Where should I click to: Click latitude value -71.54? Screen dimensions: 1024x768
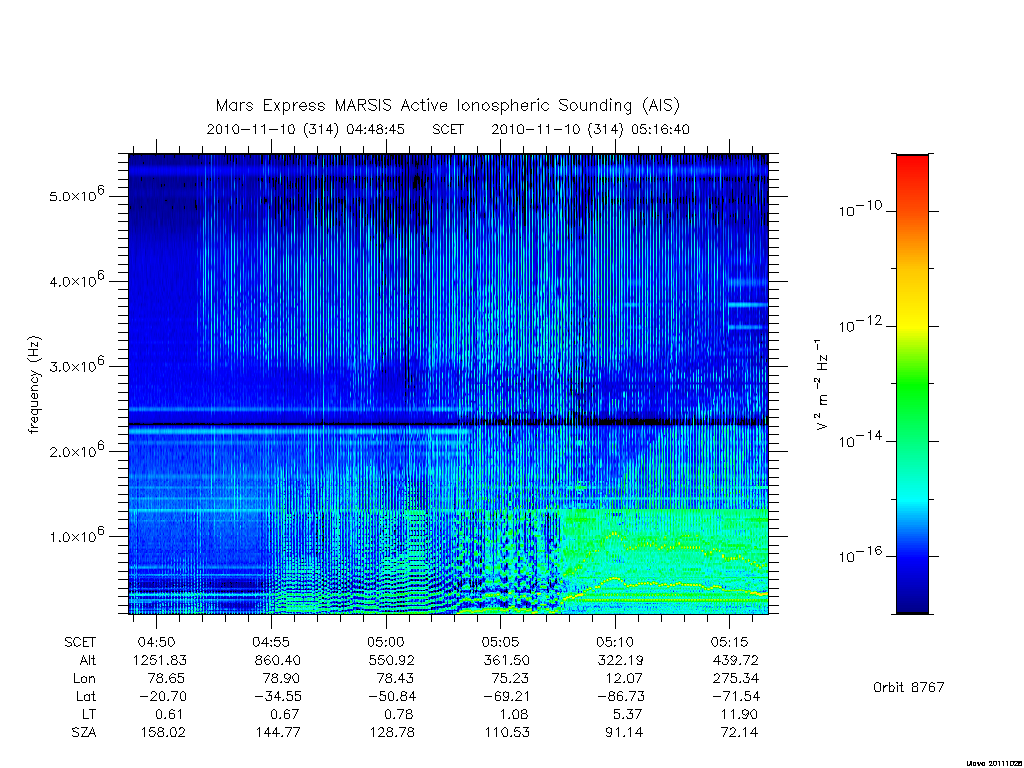[x=736, y=696]
